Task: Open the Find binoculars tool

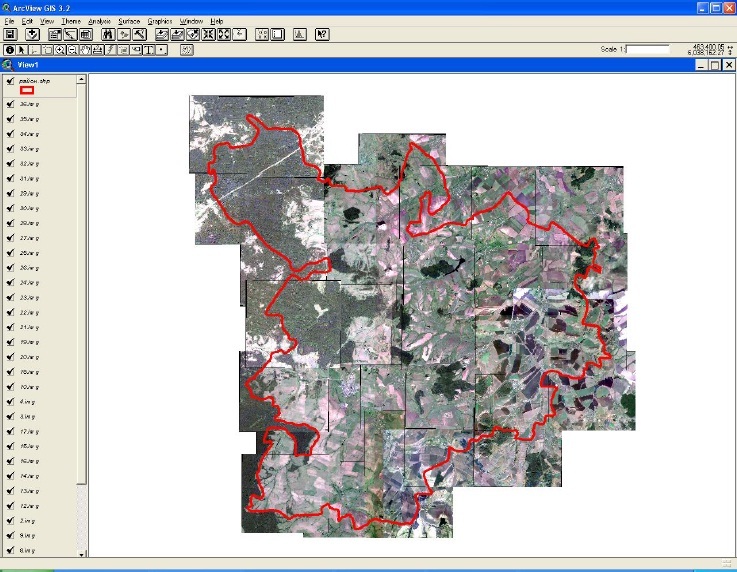Action: point(107,35)
